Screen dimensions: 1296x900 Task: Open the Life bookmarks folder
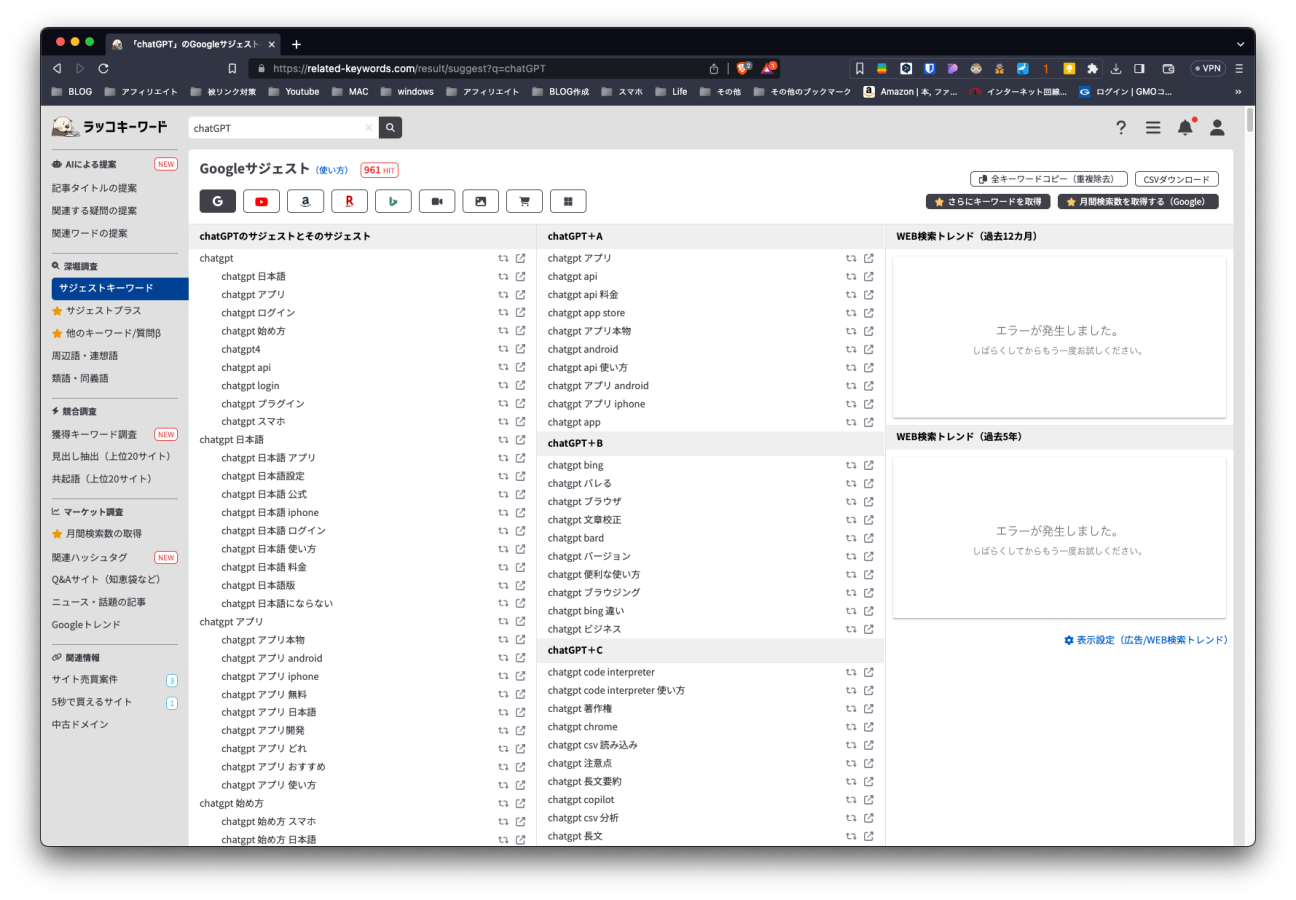(x=671, y=92)
